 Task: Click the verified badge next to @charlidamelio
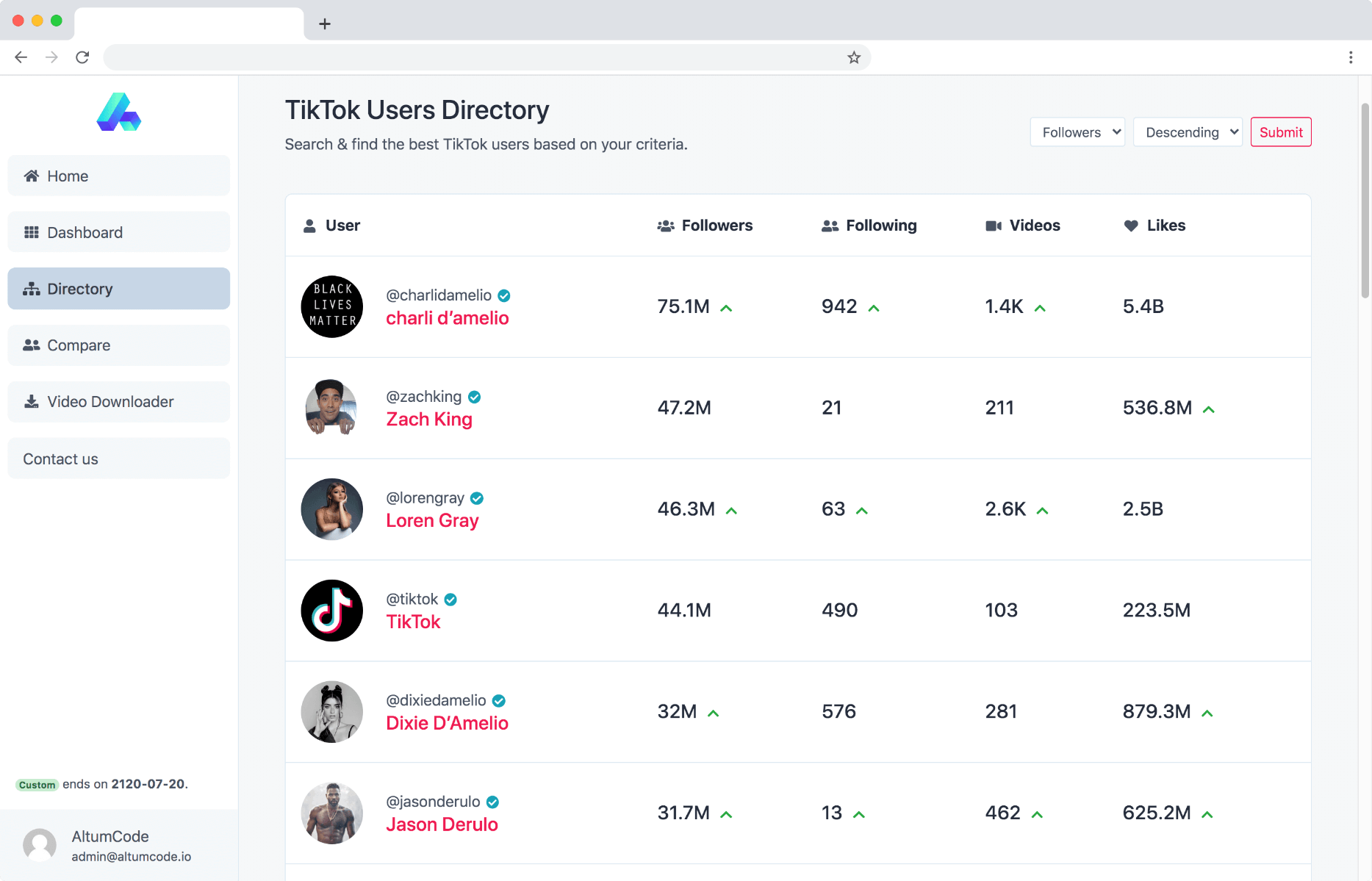click(504, 295)
